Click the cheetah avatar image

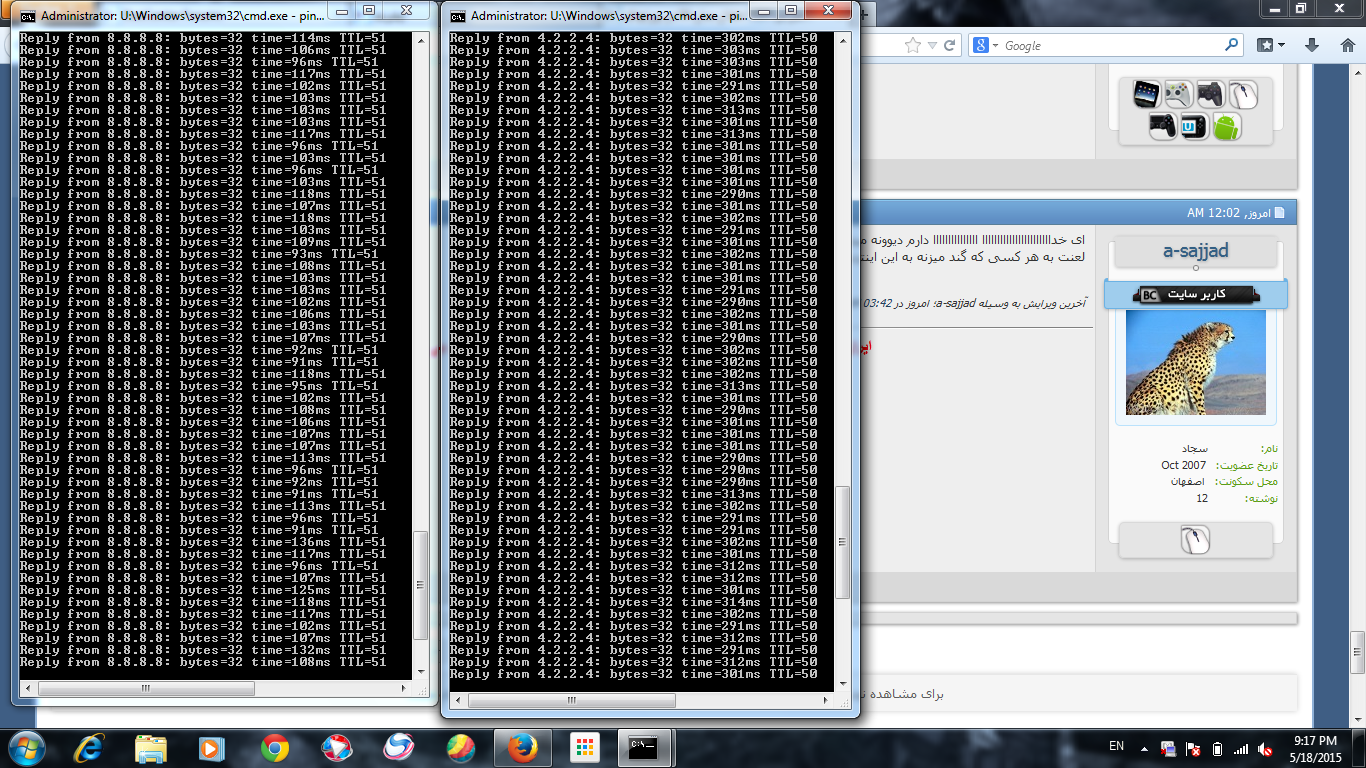click(x=1195, y=363)
